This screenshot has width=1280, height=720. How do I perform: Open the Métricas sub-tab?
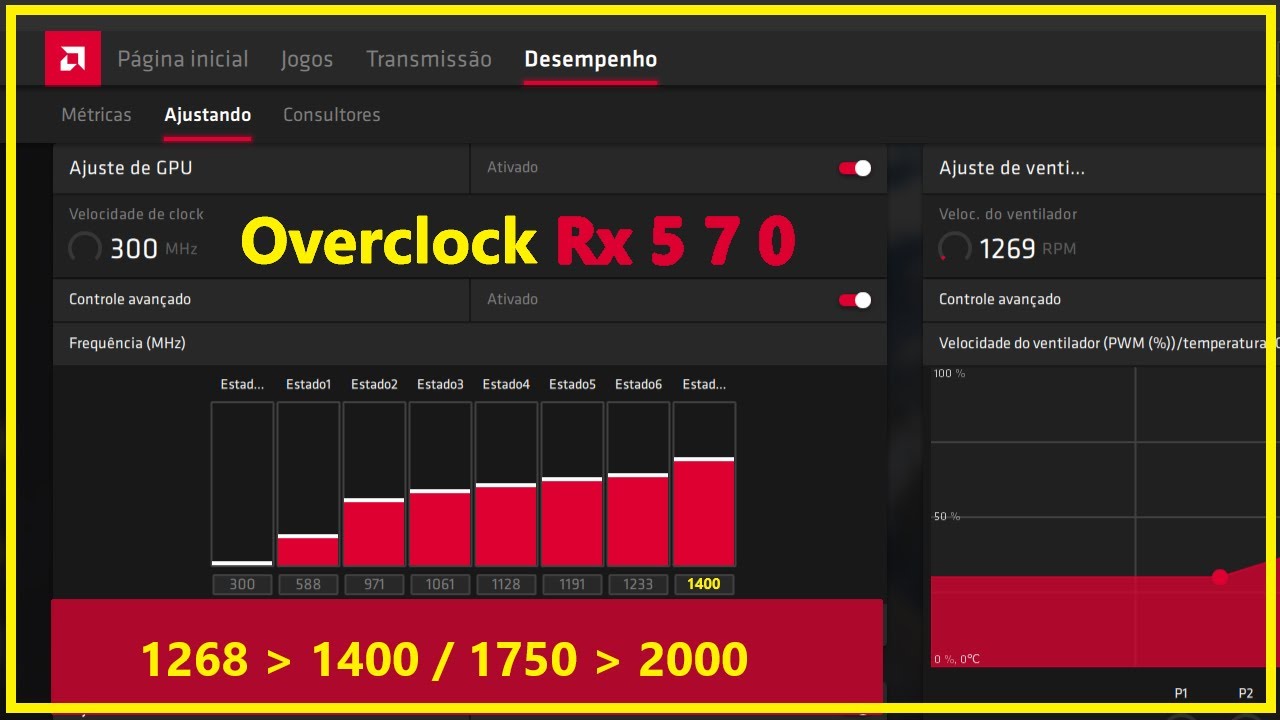tap(96, 115)
